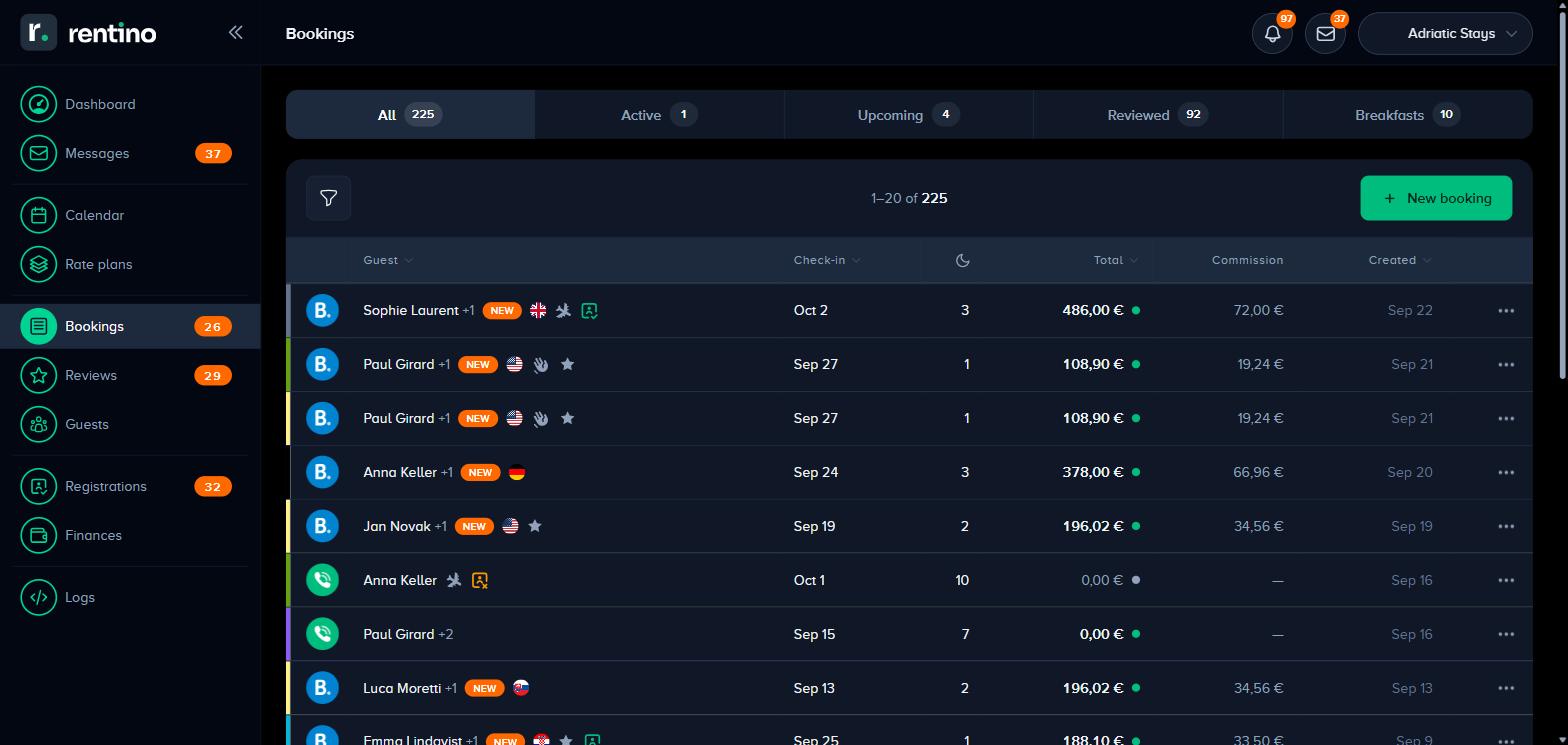Open the filter funnel icon

pos(328,198)
